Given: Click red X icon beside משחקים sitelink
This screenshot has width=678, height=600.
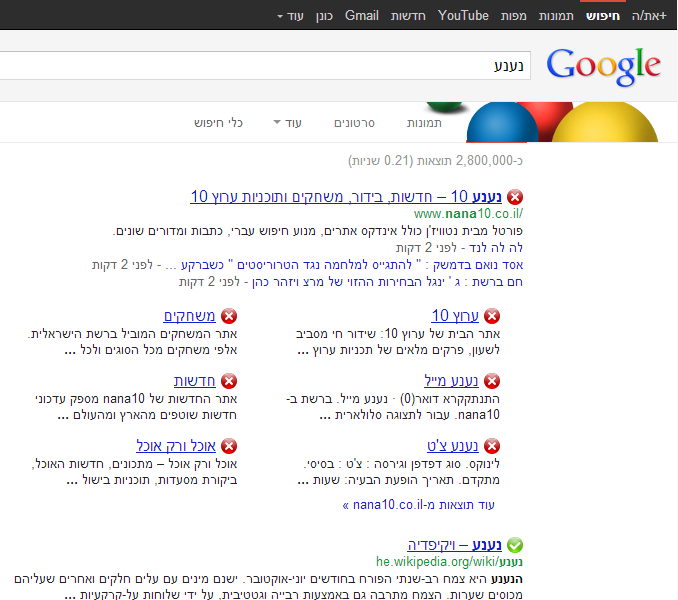Looking at the screenshot, I should coord(229,316).
